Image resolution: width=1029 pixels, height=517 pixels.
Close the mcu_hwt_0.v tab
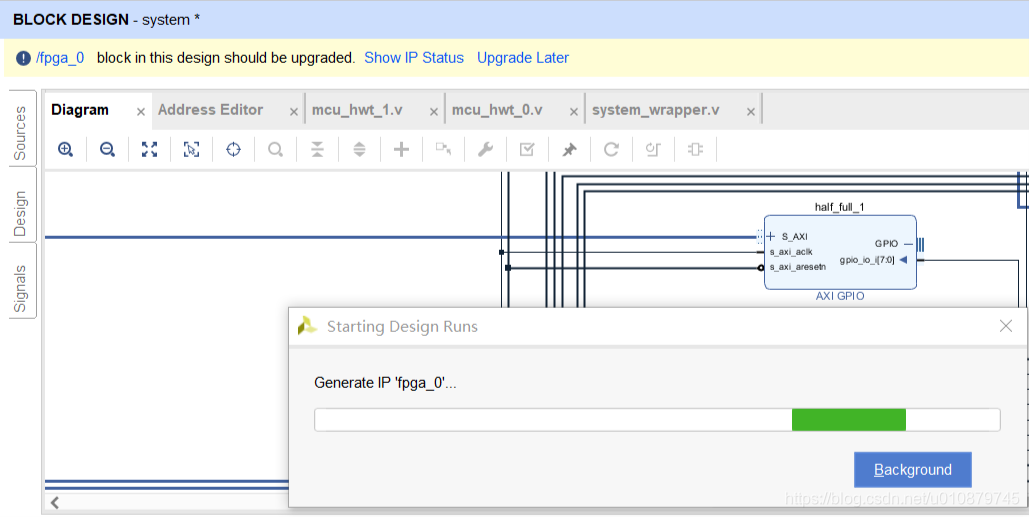574,112
